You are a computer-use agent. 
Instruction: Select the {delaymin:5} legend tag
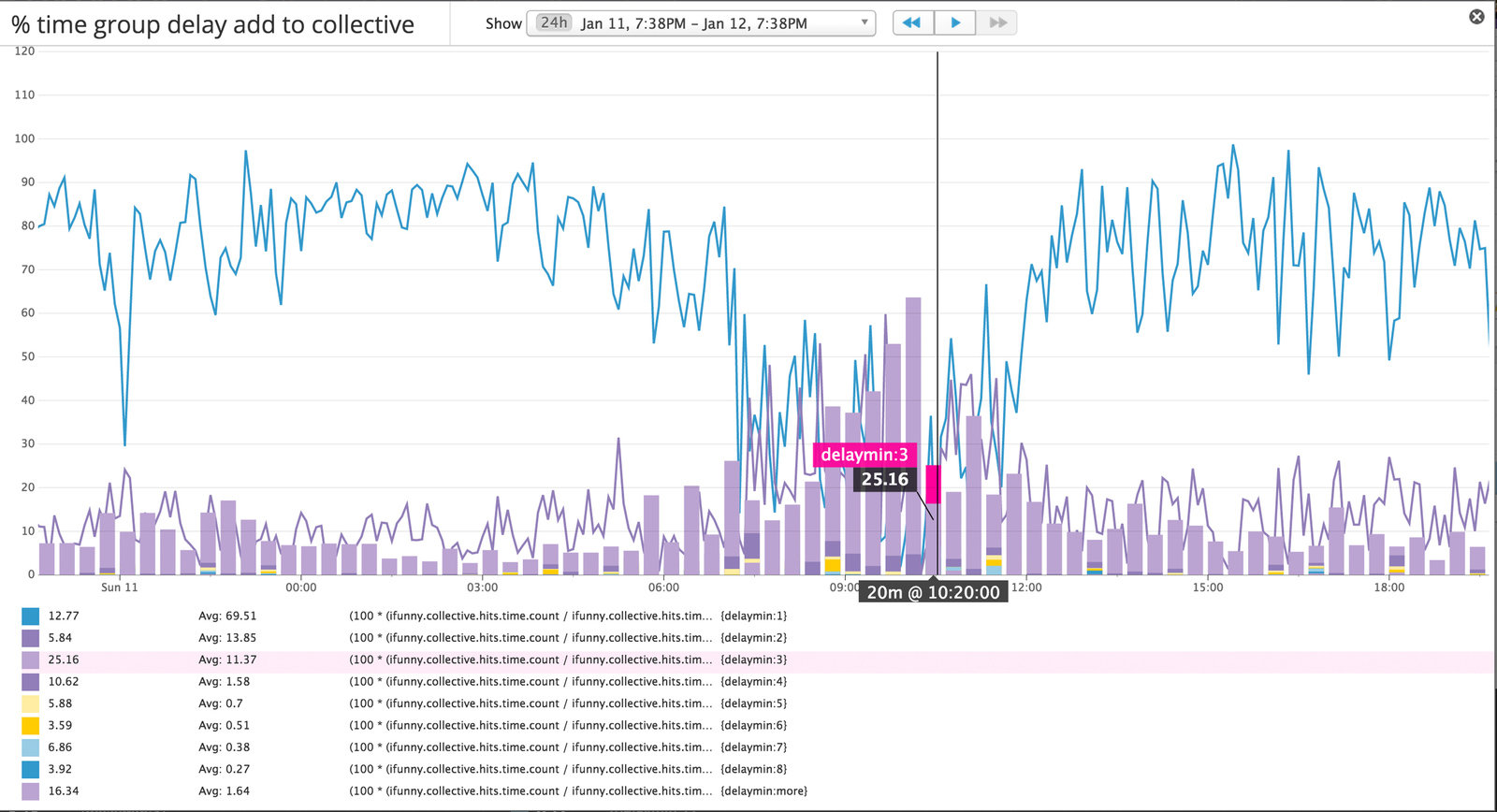coord(753,703)
